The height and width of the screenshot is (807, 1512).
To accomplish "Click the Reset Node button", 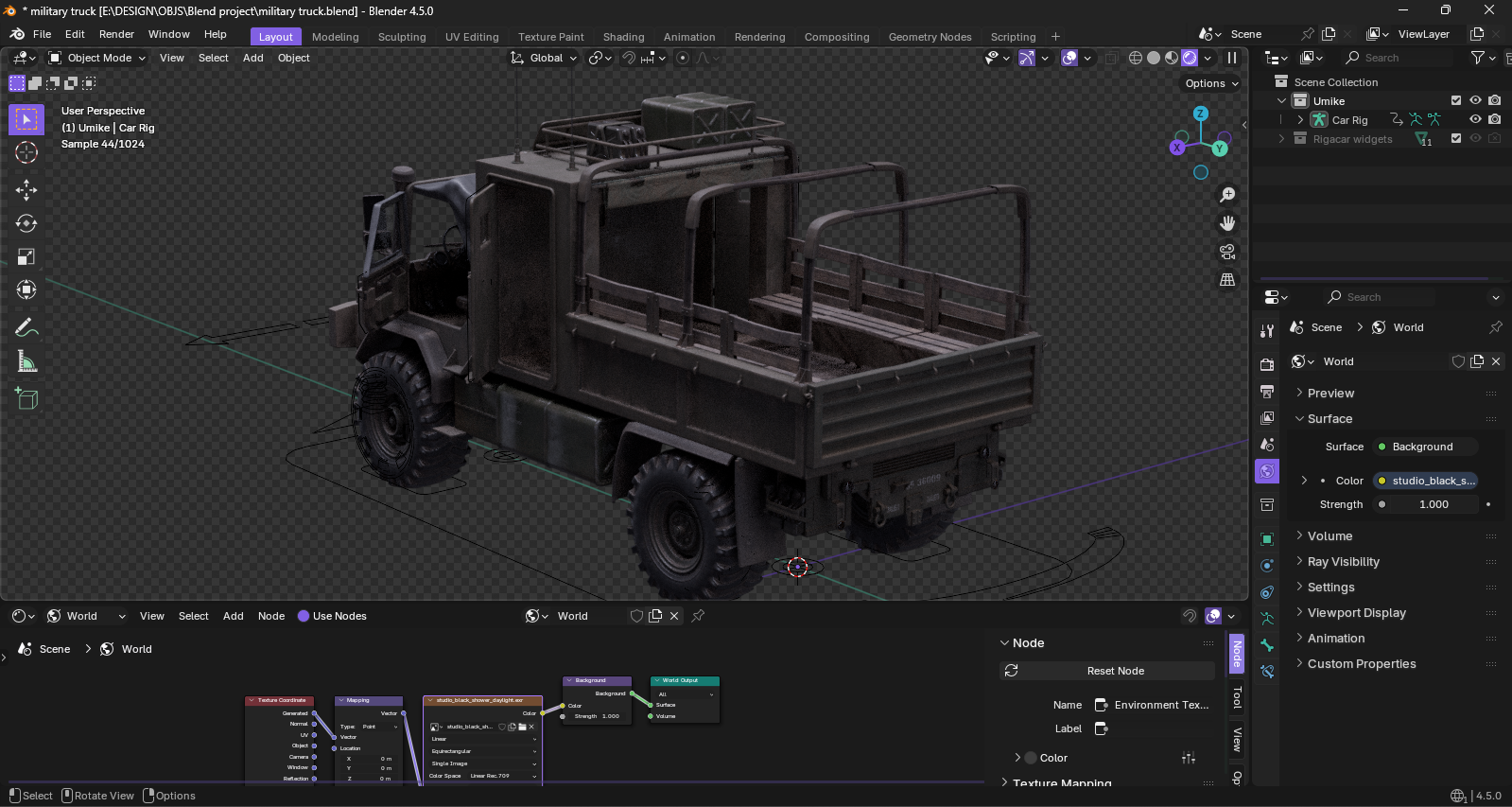I will 1107,671.
